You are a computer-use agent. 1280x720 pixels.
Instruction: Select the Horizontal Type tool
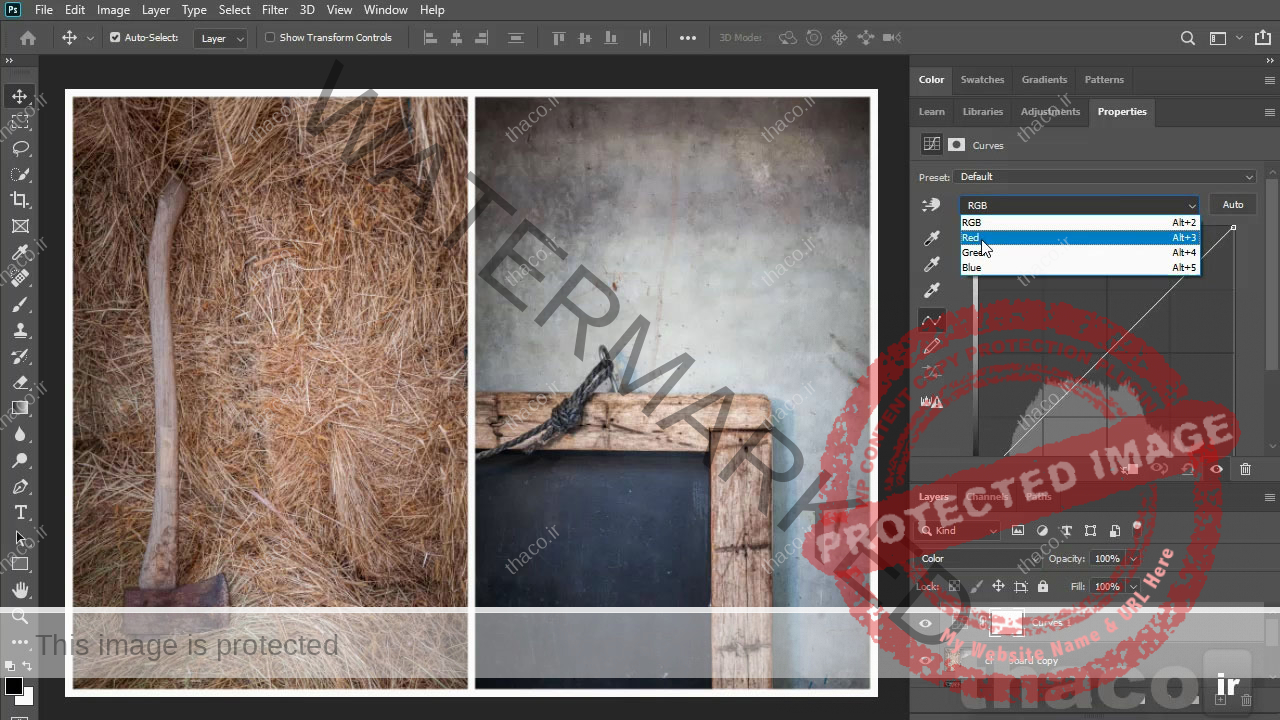click(20, 512)
